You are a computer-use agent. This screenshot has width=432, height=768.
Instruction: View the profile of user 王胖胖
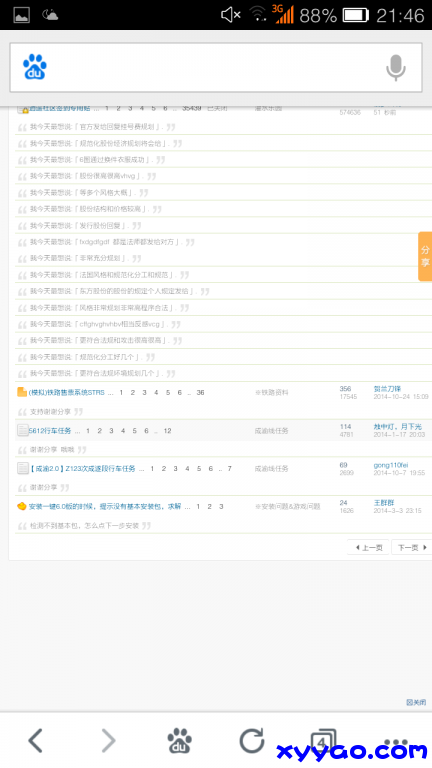click(x=384, y=503)
